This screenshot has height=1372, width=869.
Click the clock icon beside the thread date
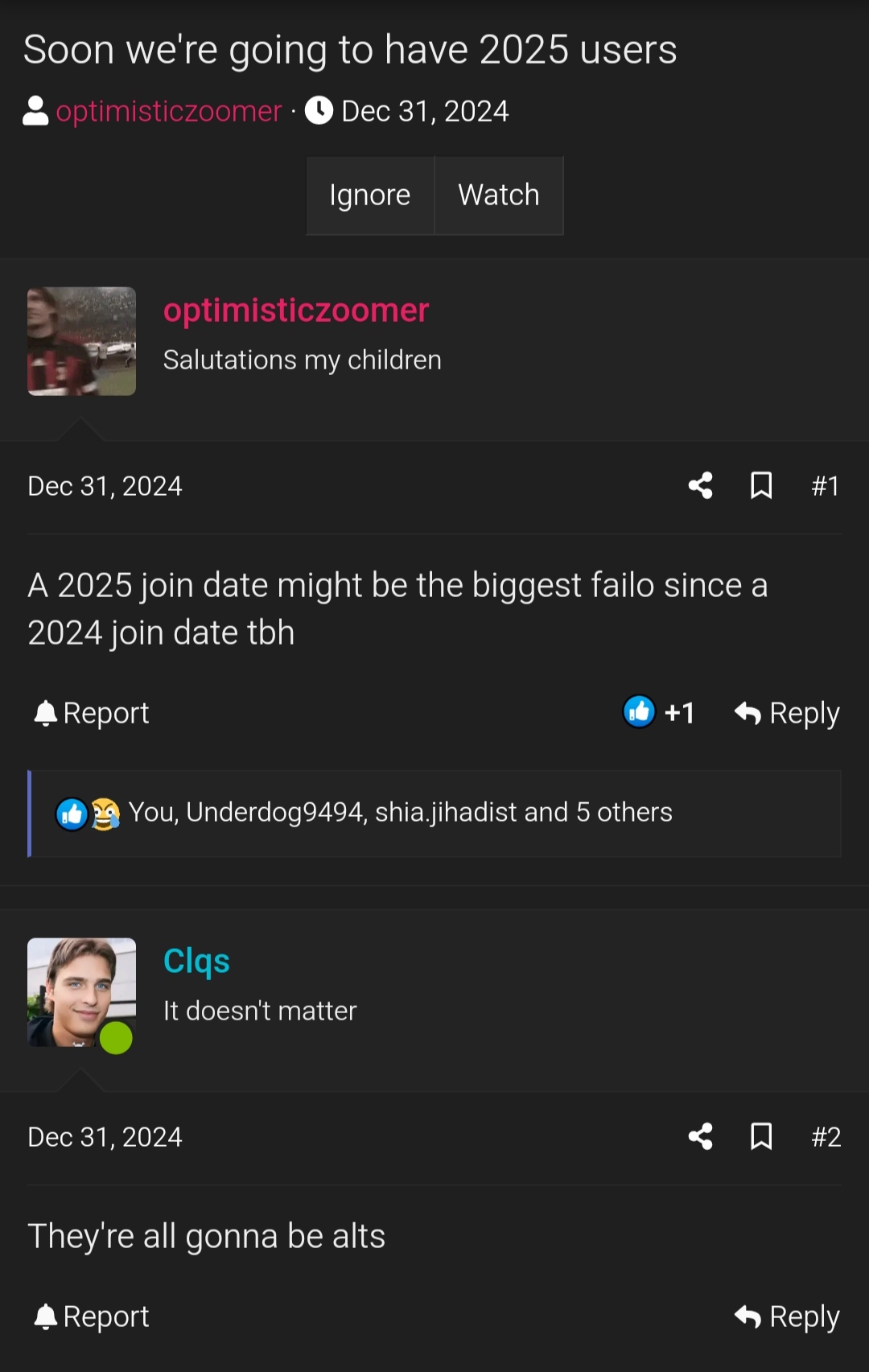point(319,110)
